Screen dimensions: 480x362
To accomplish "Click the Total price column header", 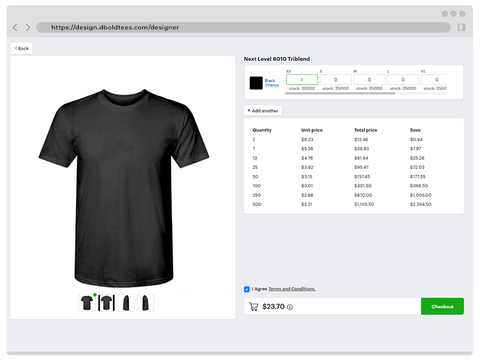I will pos(366,130).
